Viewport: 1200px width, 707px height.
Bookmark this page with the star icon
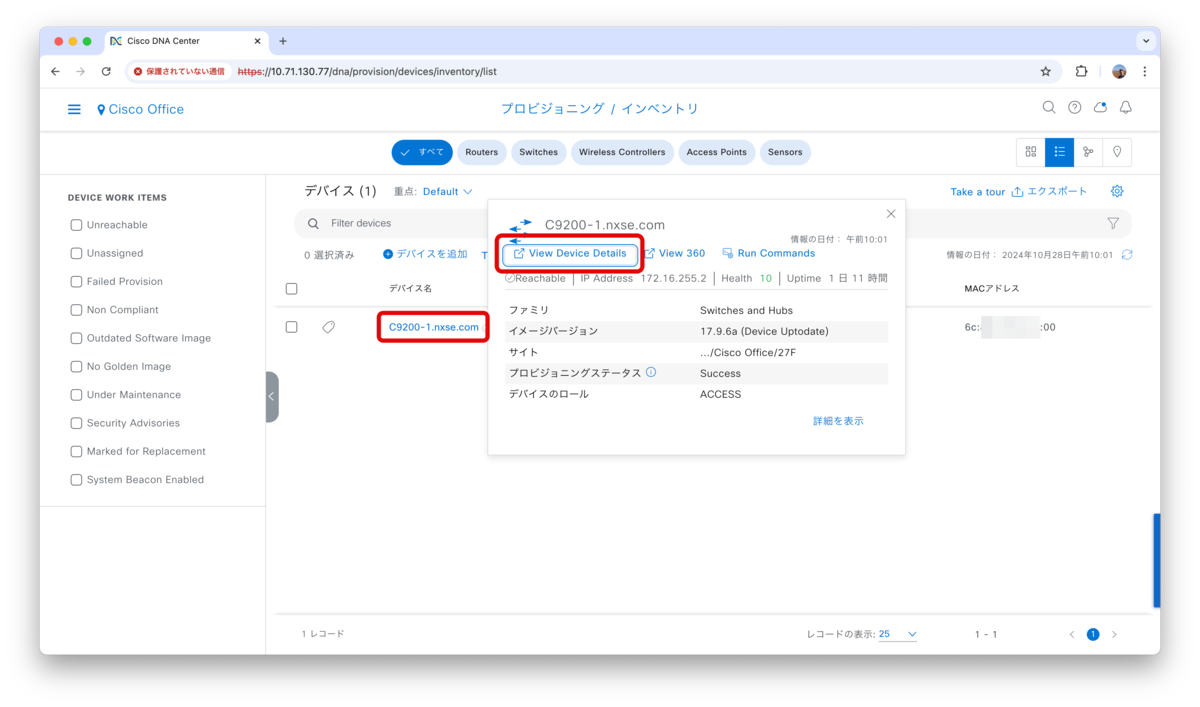tap(1046, 72)
